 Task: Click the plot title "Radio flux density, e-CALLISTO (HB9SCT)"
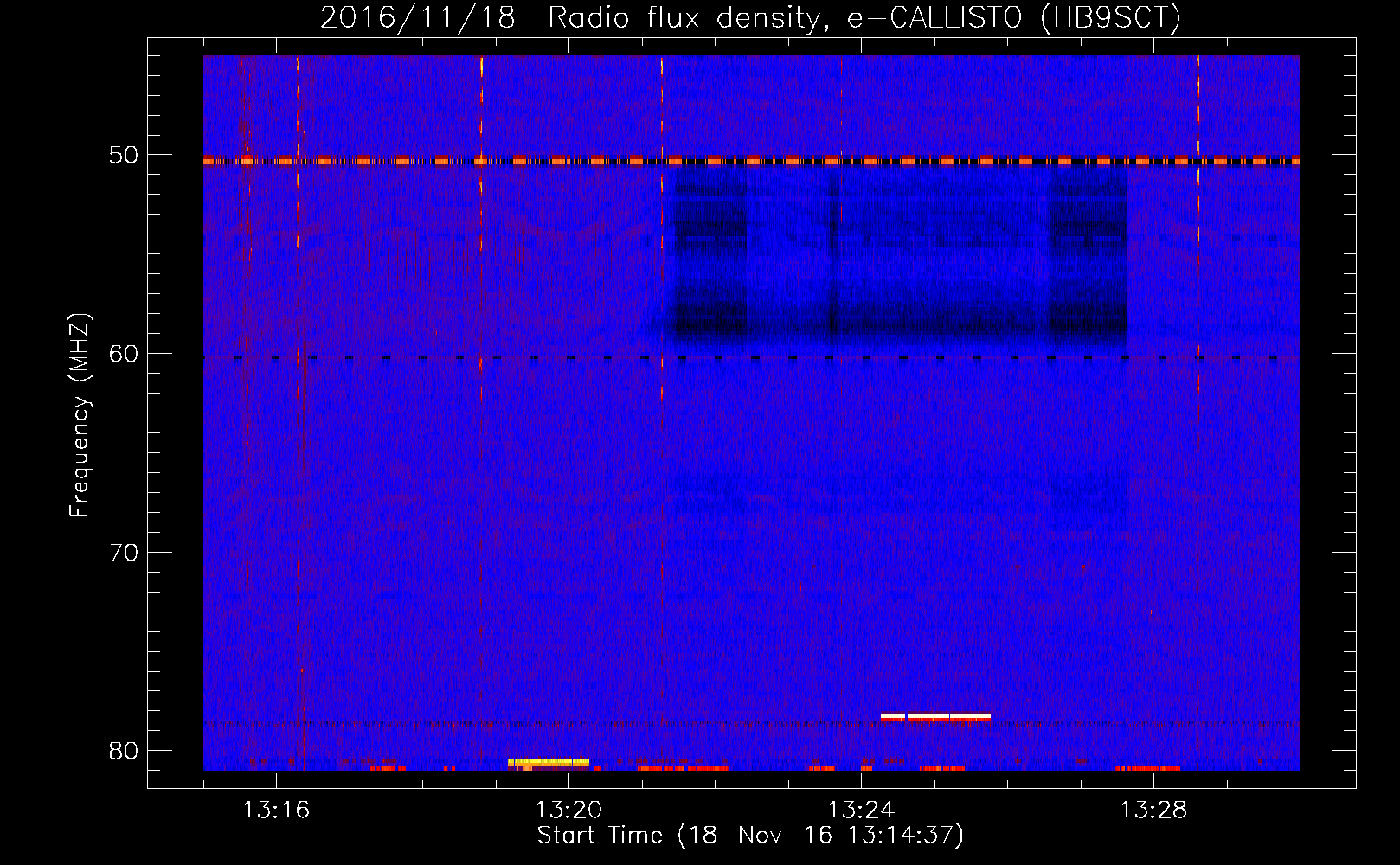click(864, 17)
